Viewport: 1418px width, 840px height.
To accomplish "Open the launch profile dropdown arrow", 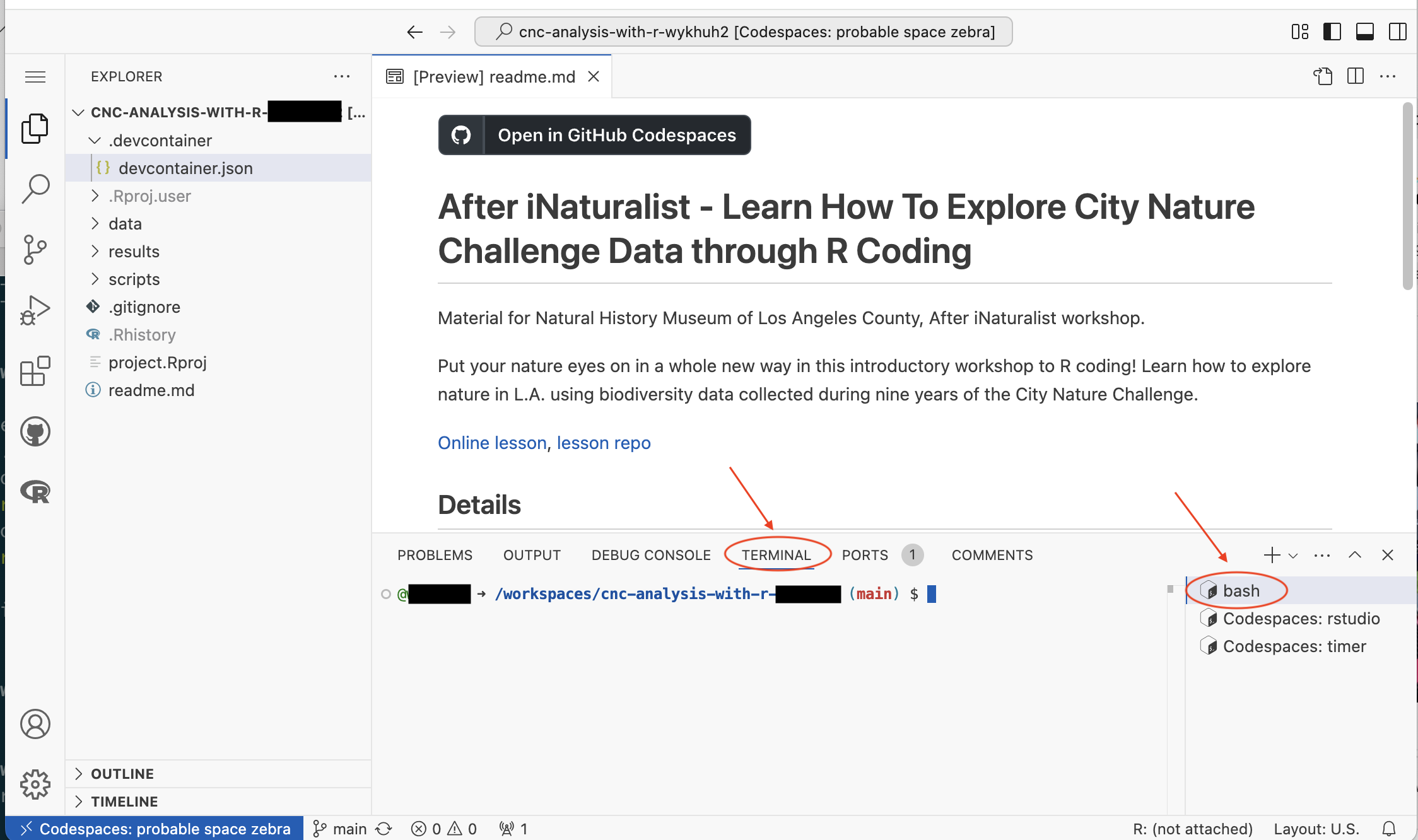I will click(x=1293, y=556).
